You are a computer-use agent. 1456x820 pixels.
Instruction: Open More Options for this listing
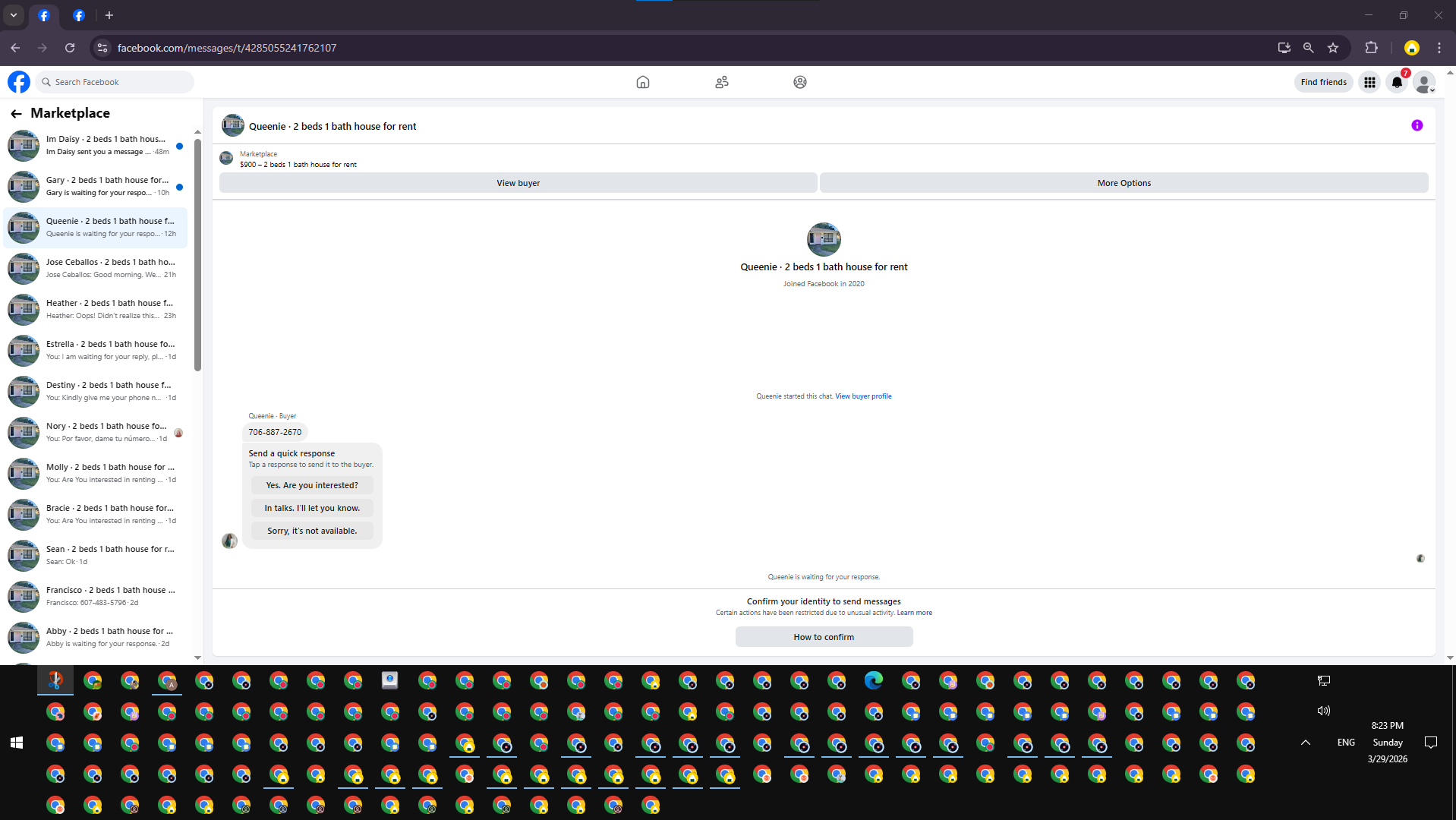pyautogui.click(x=1124, y=183)
